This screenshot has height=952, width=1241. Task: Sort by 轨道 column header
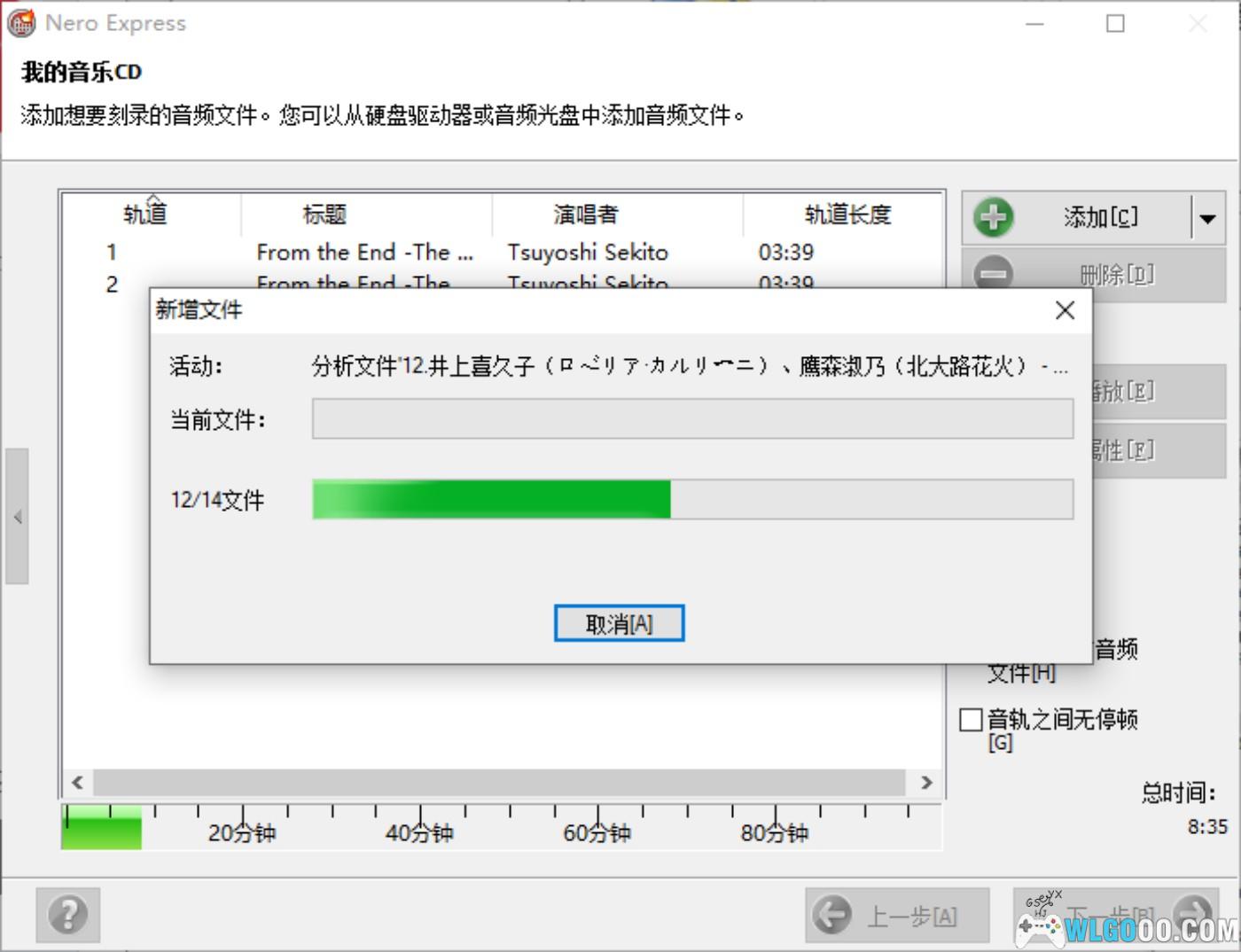145,215
